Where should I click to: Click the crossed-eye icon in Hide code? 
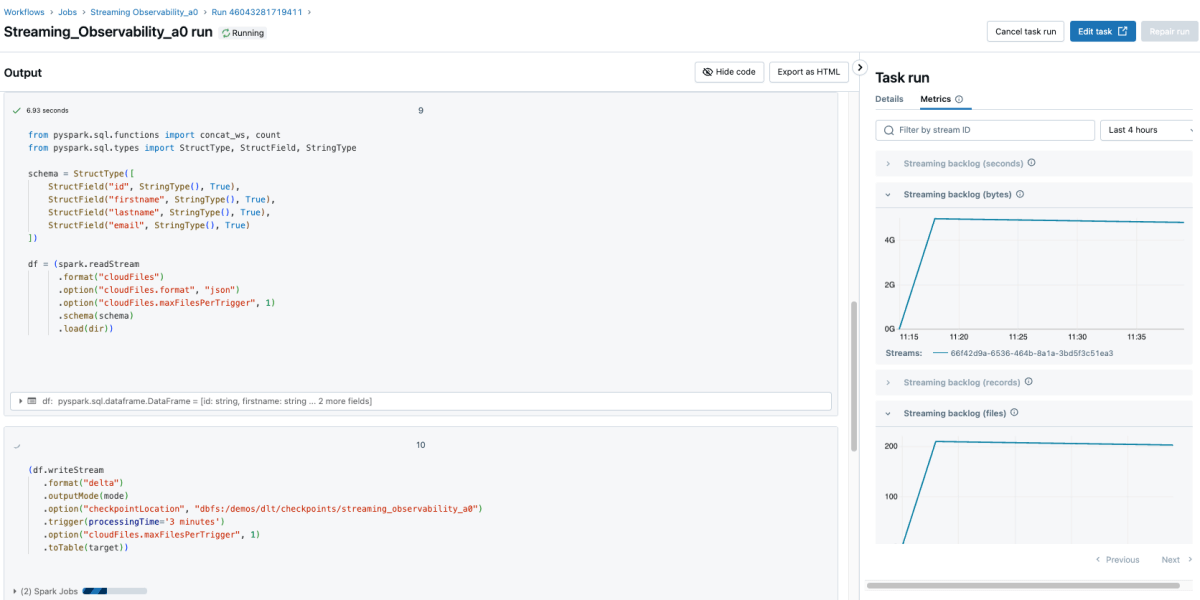708,72
